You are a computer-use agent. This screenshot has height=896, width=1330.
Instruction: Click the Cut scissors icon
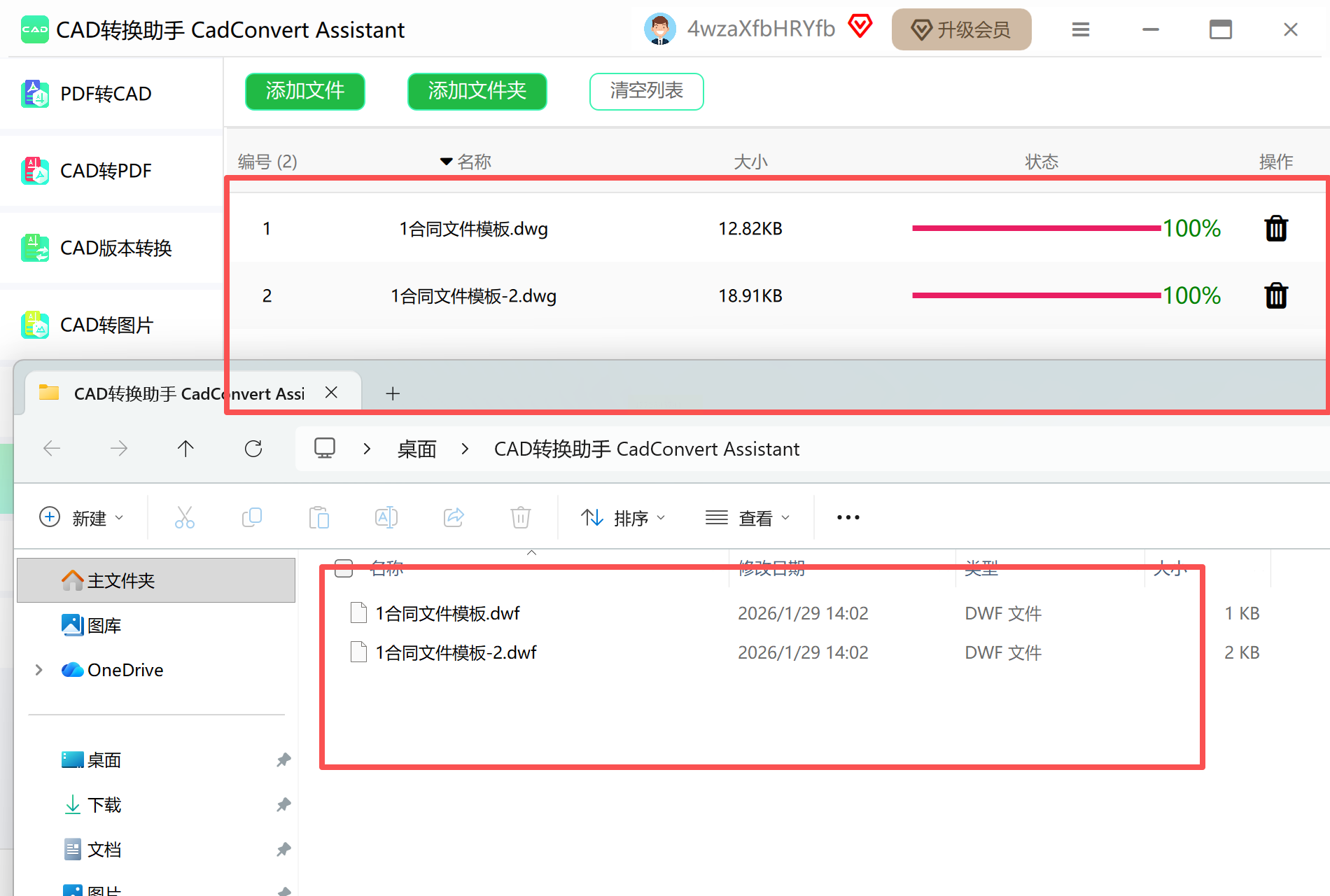pyautogui.click(x=185, y=517)
